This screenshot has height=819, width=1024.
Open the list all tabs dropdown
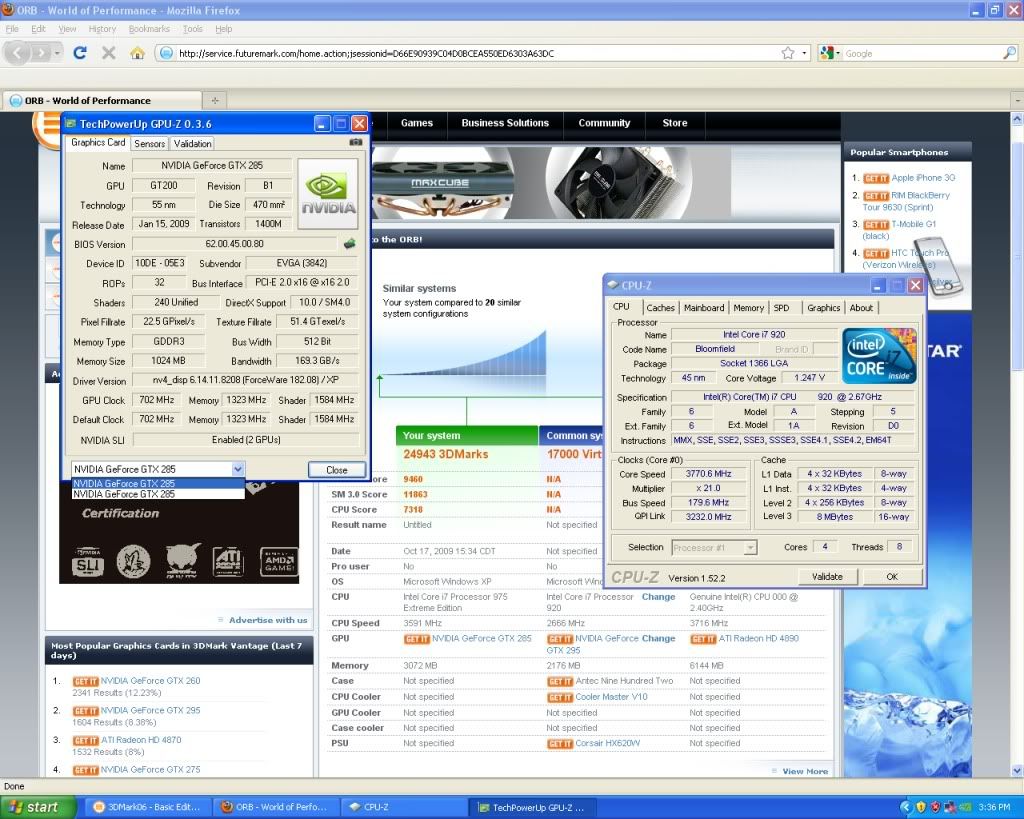point(1017,100)
